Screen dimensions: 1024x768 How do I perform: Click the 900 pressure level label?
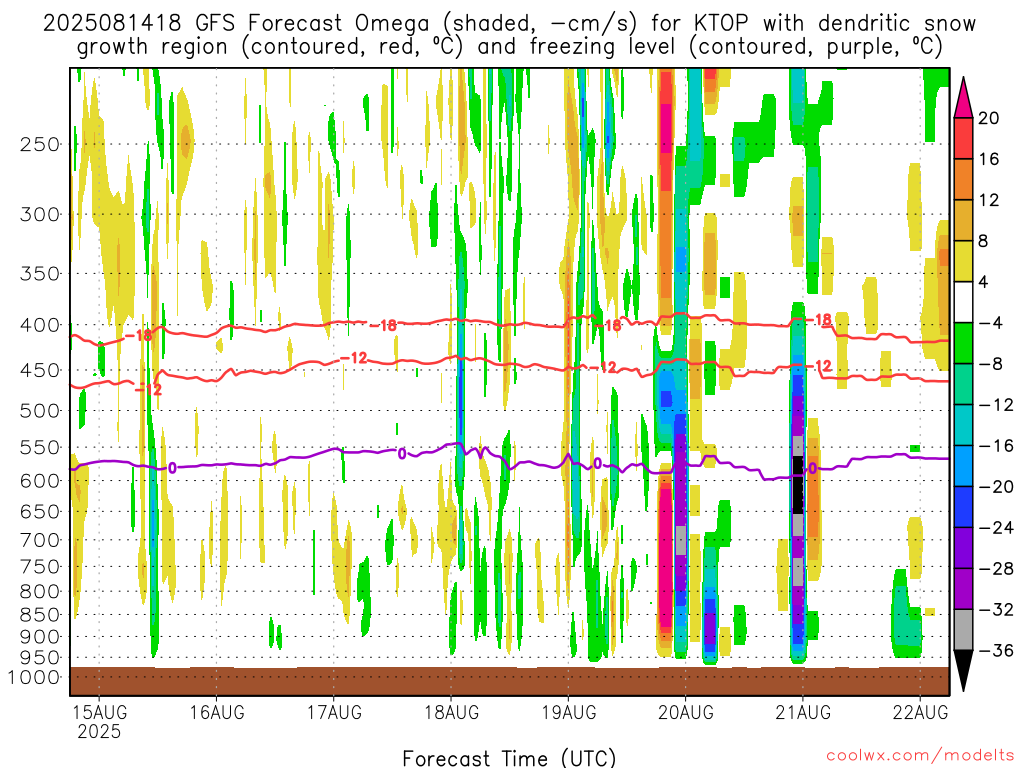40,637
